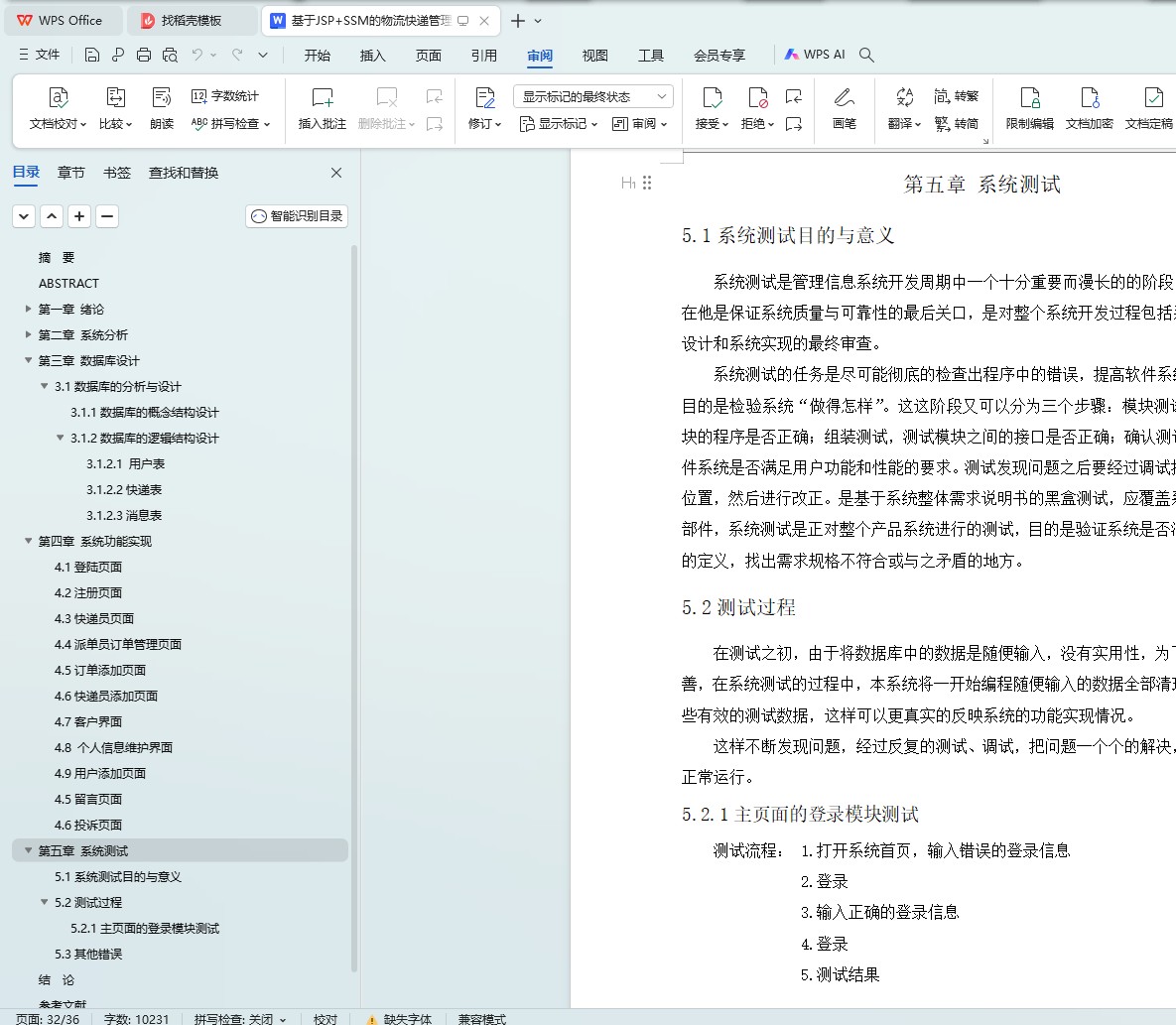Screen dimensions: 1176x1025
Task: Collapse outline levels up arrow button
Action: [x=52, y=216]
